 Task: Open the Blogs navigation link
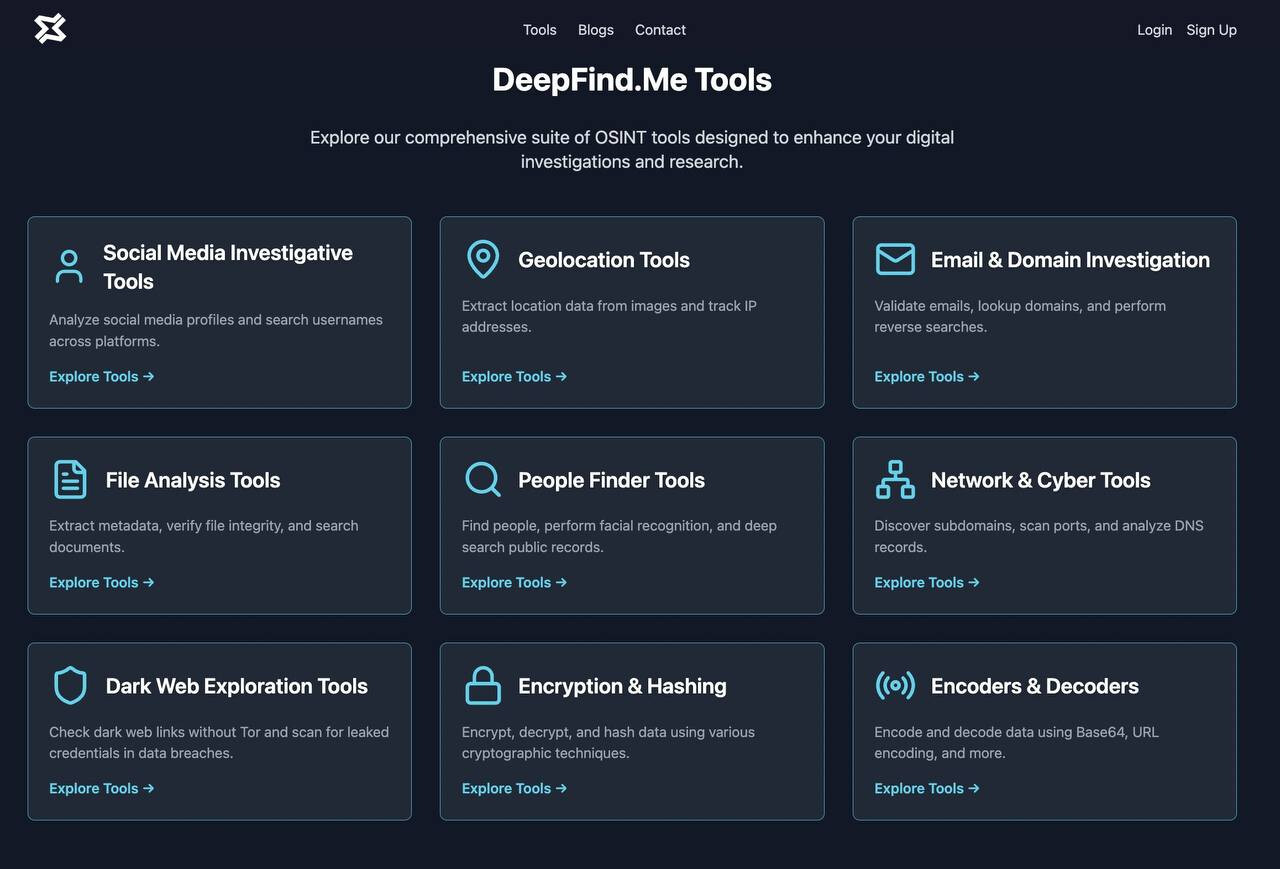(x=596, y=30)
